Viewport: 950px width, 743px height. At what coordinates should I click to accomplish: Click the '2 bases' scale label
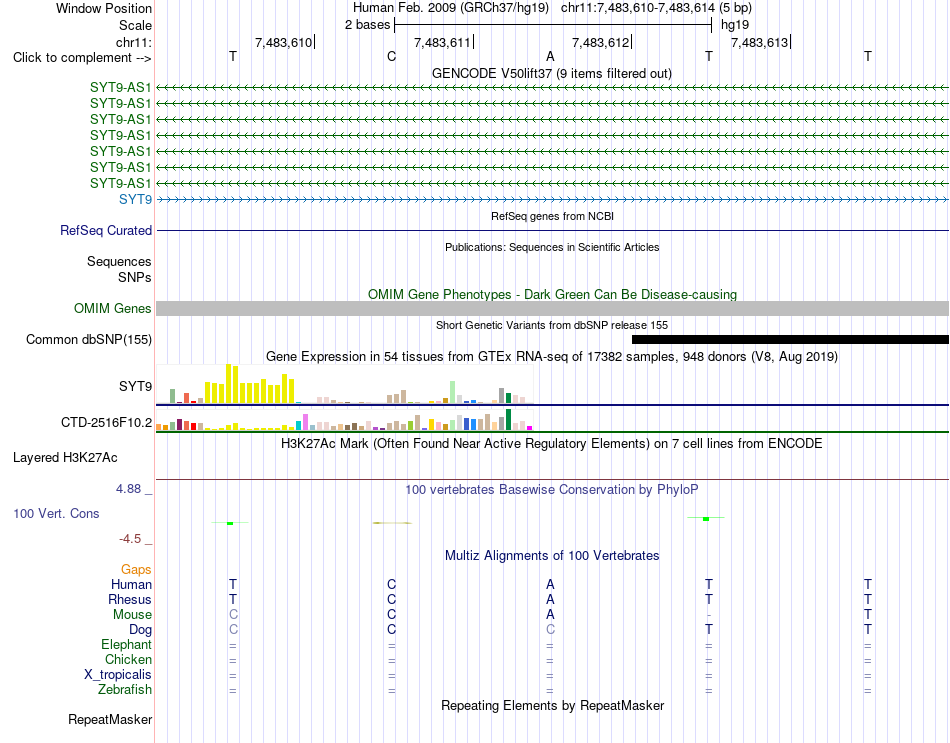point(368,25)
